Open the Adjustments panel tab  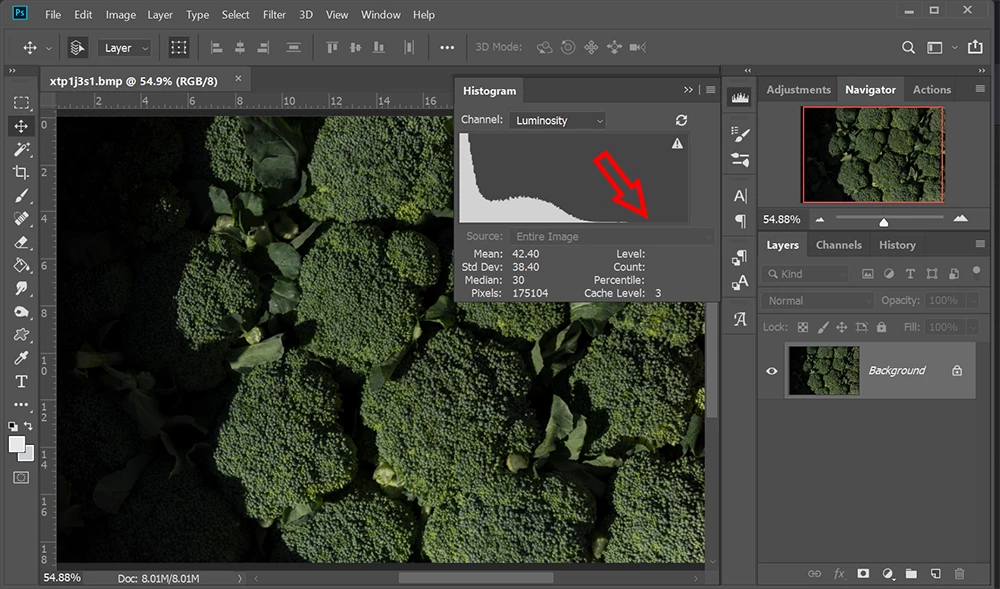(x=798, y=89)
